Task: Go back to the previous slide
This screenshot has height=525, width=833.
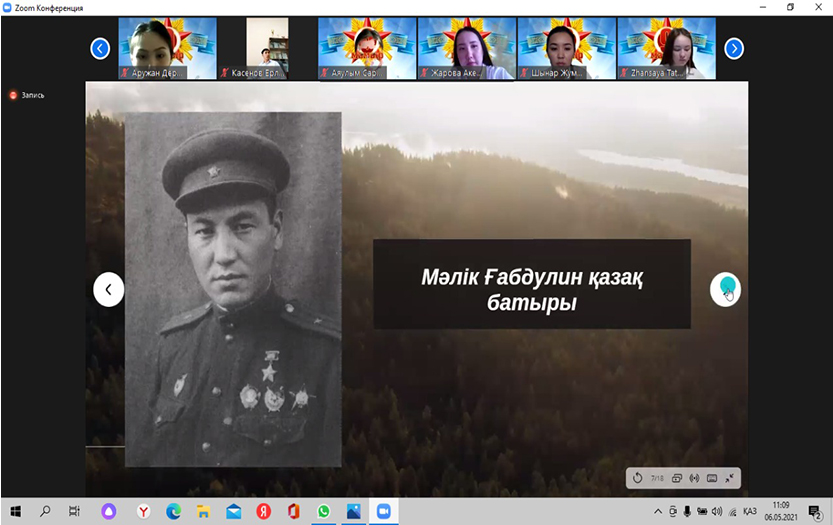Action: click(108, 289)
